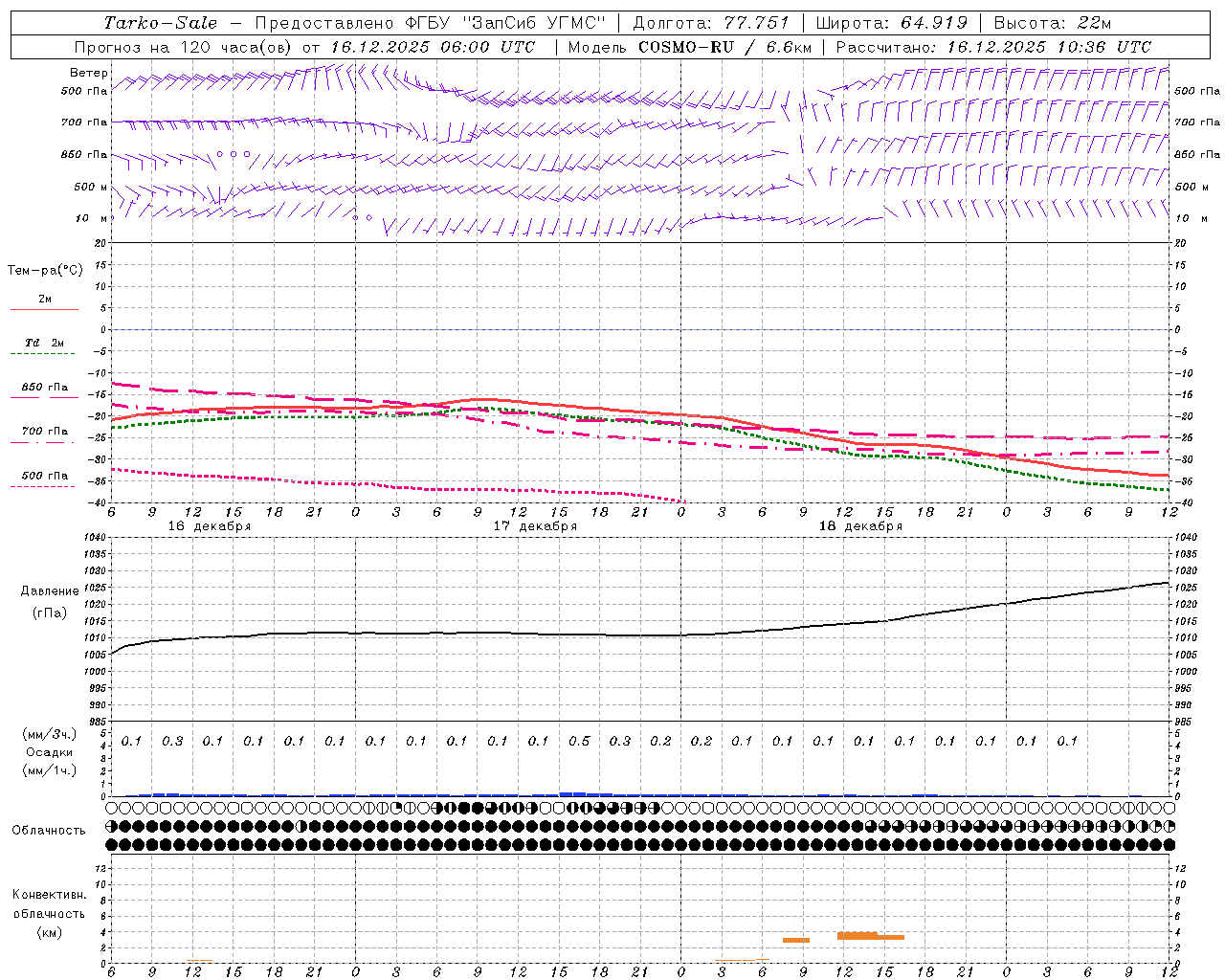Viewport: 1225px width, 980px height.
Task: Click the (мм/3ч.) unit label
Action: point(50,734)
